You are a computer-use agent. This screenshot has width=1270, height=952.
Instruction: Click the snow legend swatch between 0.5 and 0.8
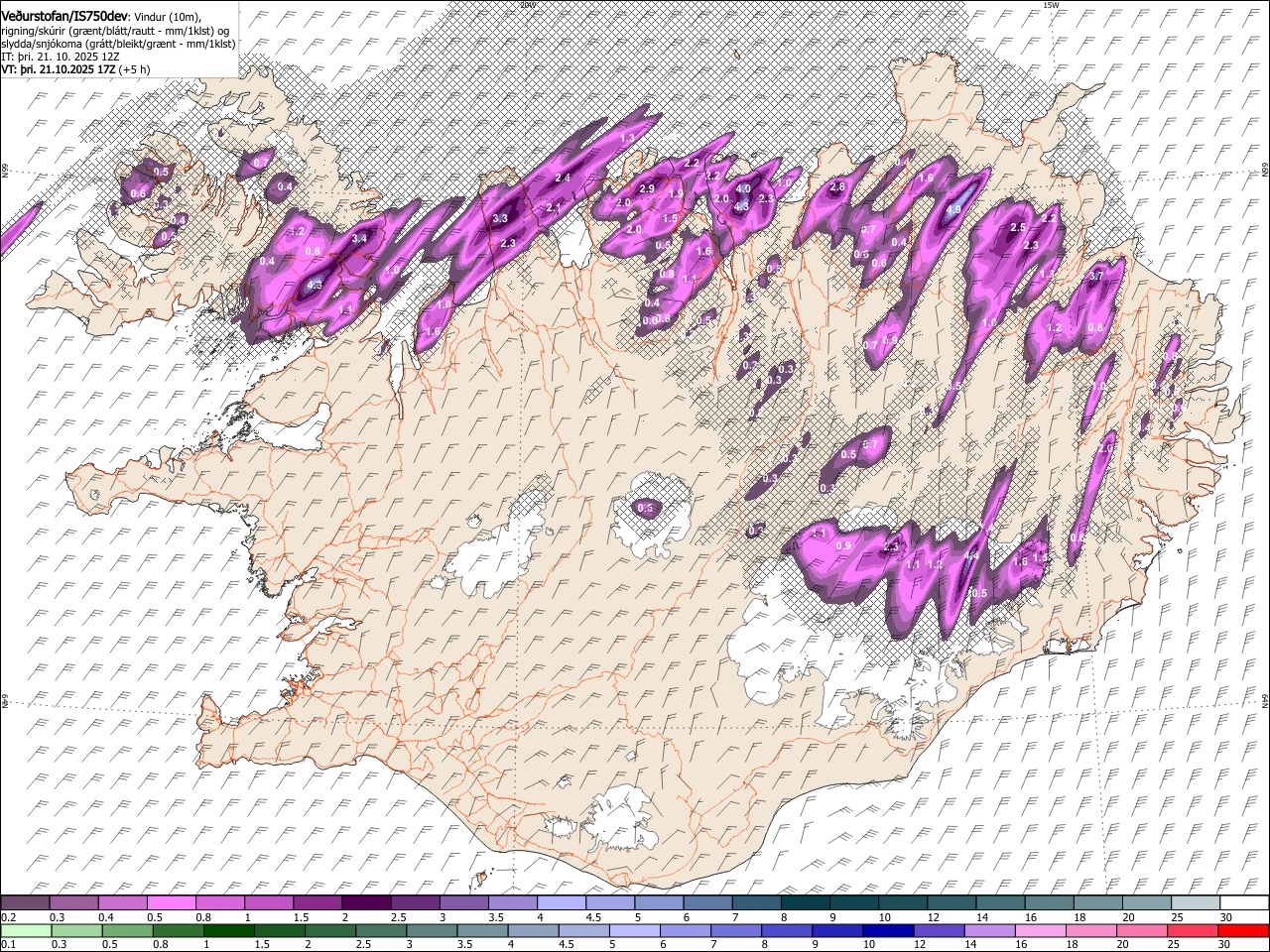coord(171,903)
